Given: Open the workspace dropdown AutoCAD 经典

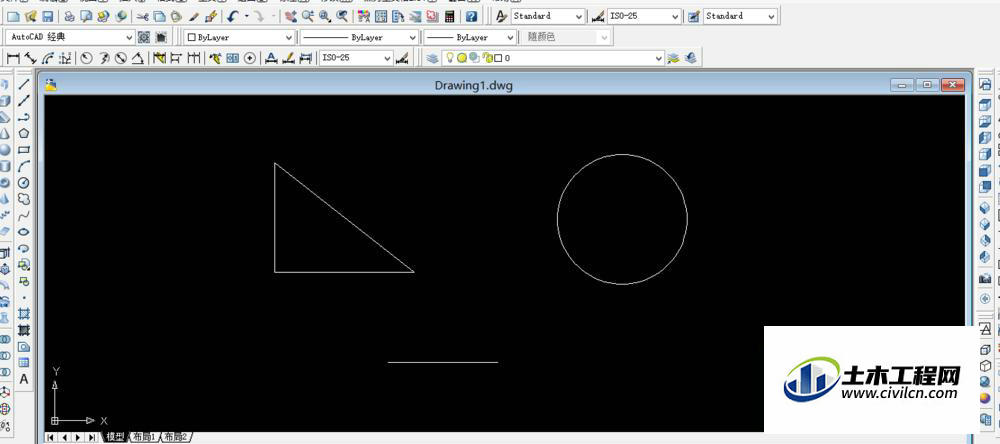Looking at the screenshot, I should click(x=70, y=37).
